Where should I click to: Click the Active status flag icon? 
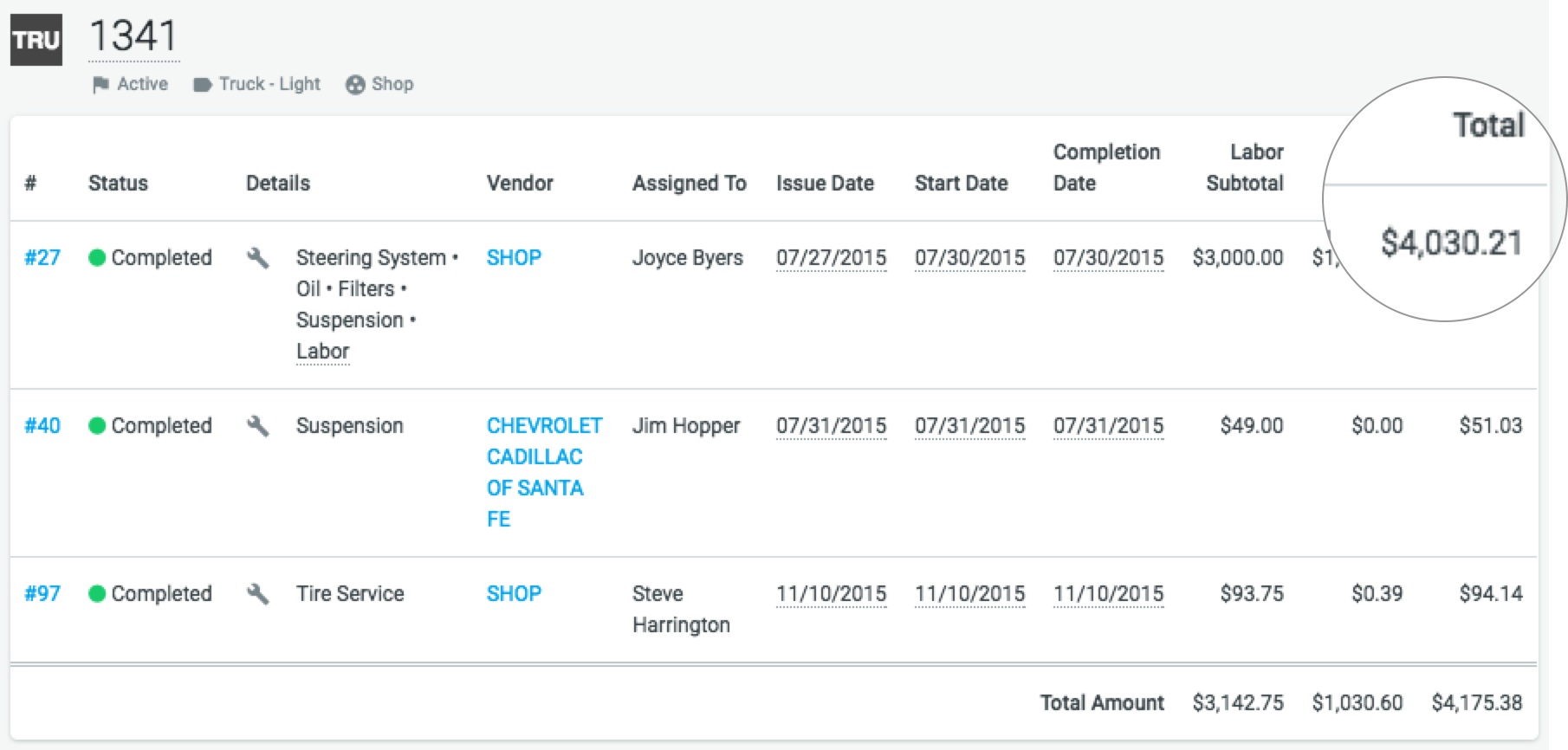pyautogui.click(x=101, y=84)
